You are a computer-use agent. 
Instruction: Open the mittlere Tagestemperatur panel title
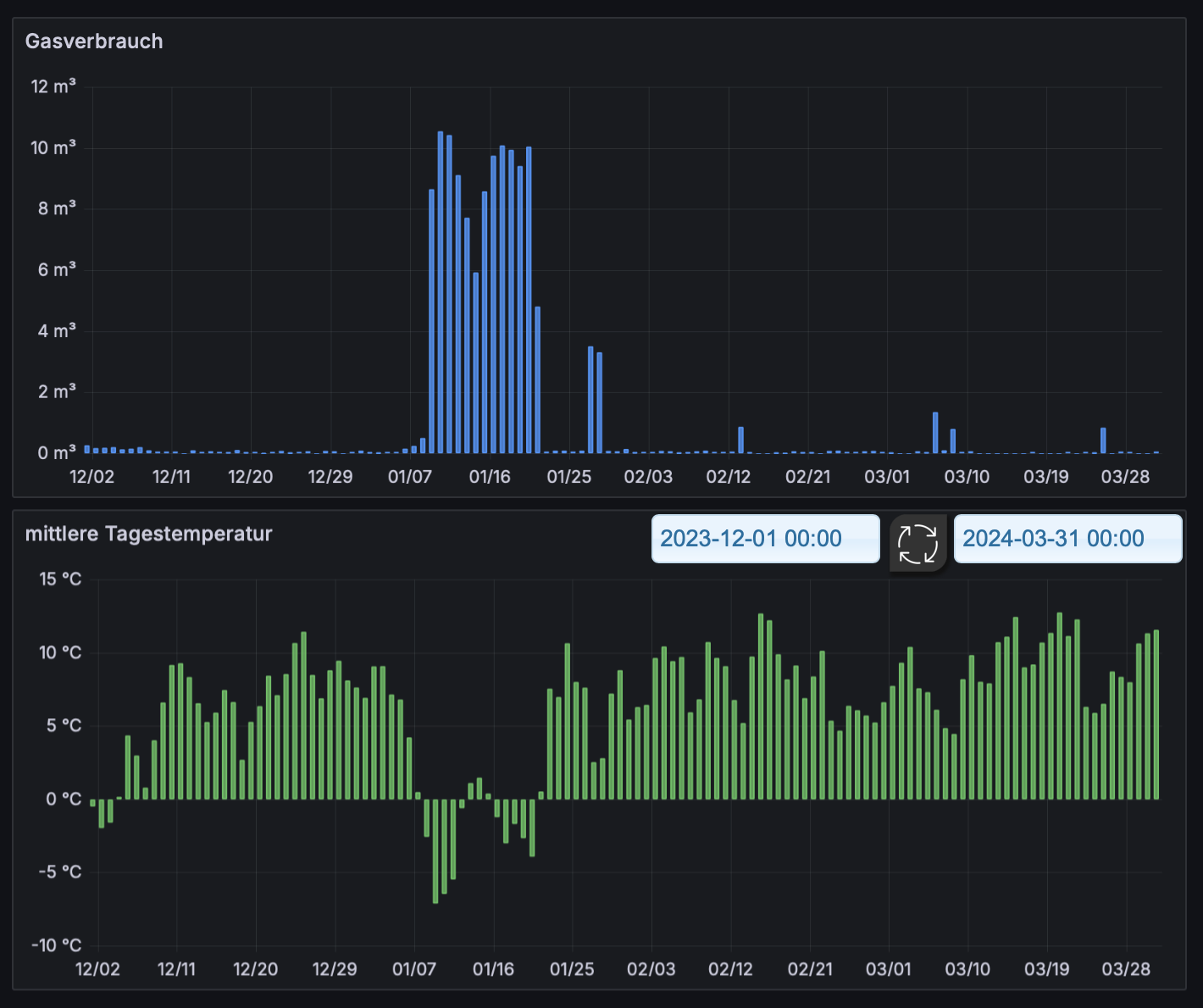pos(149,534)
